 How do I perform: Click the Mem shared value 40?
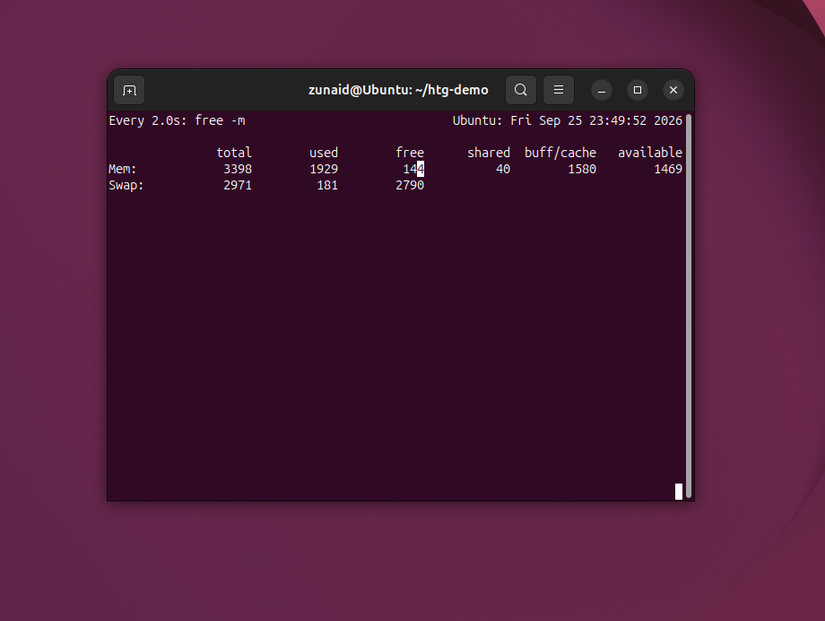pyautogui.click(x=503, y=169)
